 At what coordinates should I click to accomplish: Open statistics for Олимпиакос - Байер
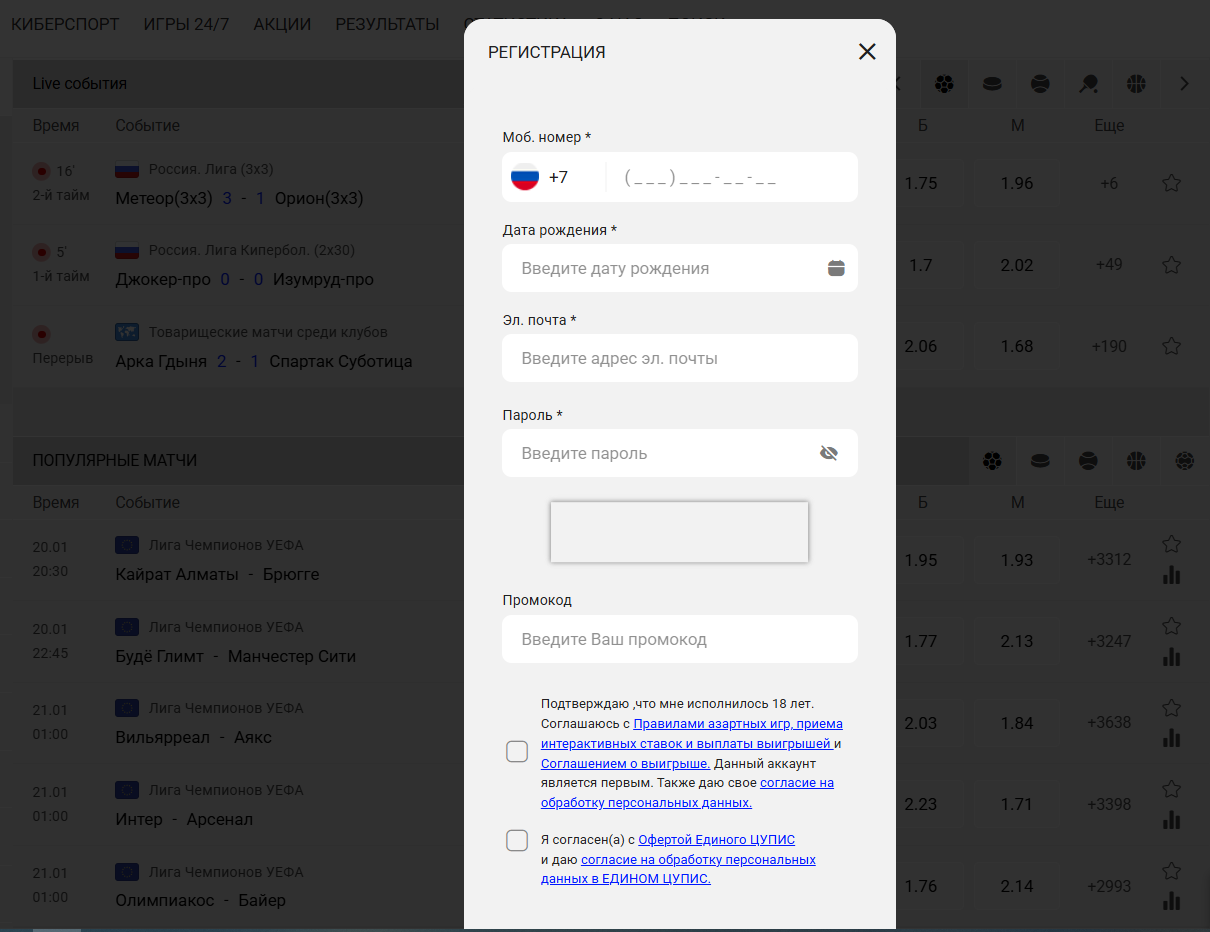pyautogui.click(x=1171, y=903)
